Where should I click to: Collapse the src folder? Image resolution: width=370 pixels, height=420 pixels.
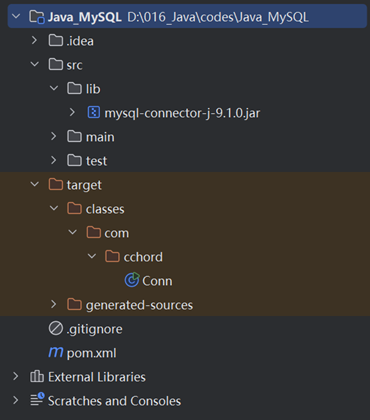(x=35, y=64)
